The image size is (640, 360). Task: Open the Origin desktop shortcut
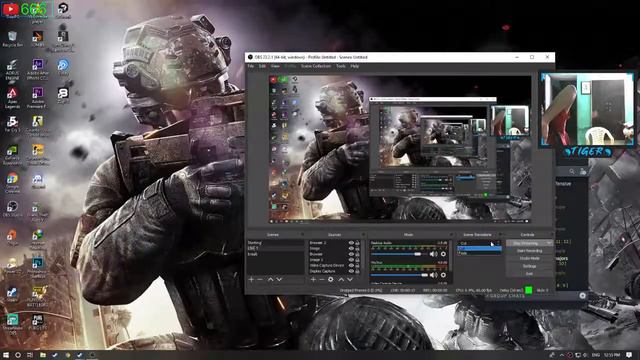(x=12, y=238)
